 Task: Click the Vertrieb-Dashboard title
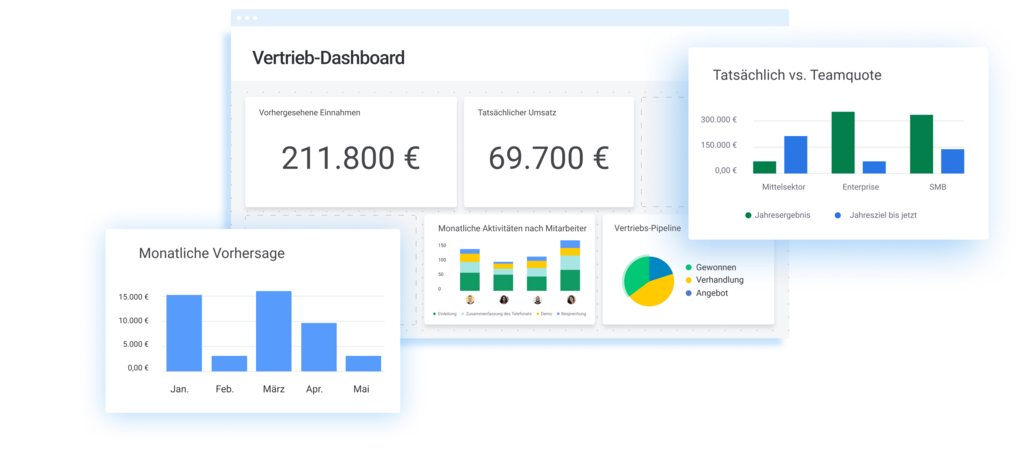click(x=329, y=58)
